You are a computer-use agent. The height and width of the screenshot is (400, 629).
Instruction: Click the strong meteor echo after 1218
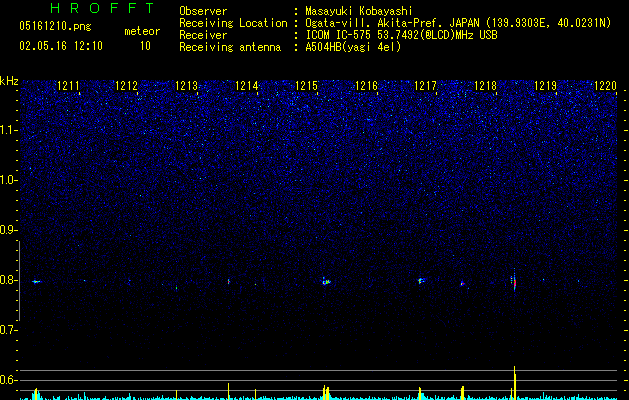click(x=514, y=282)
